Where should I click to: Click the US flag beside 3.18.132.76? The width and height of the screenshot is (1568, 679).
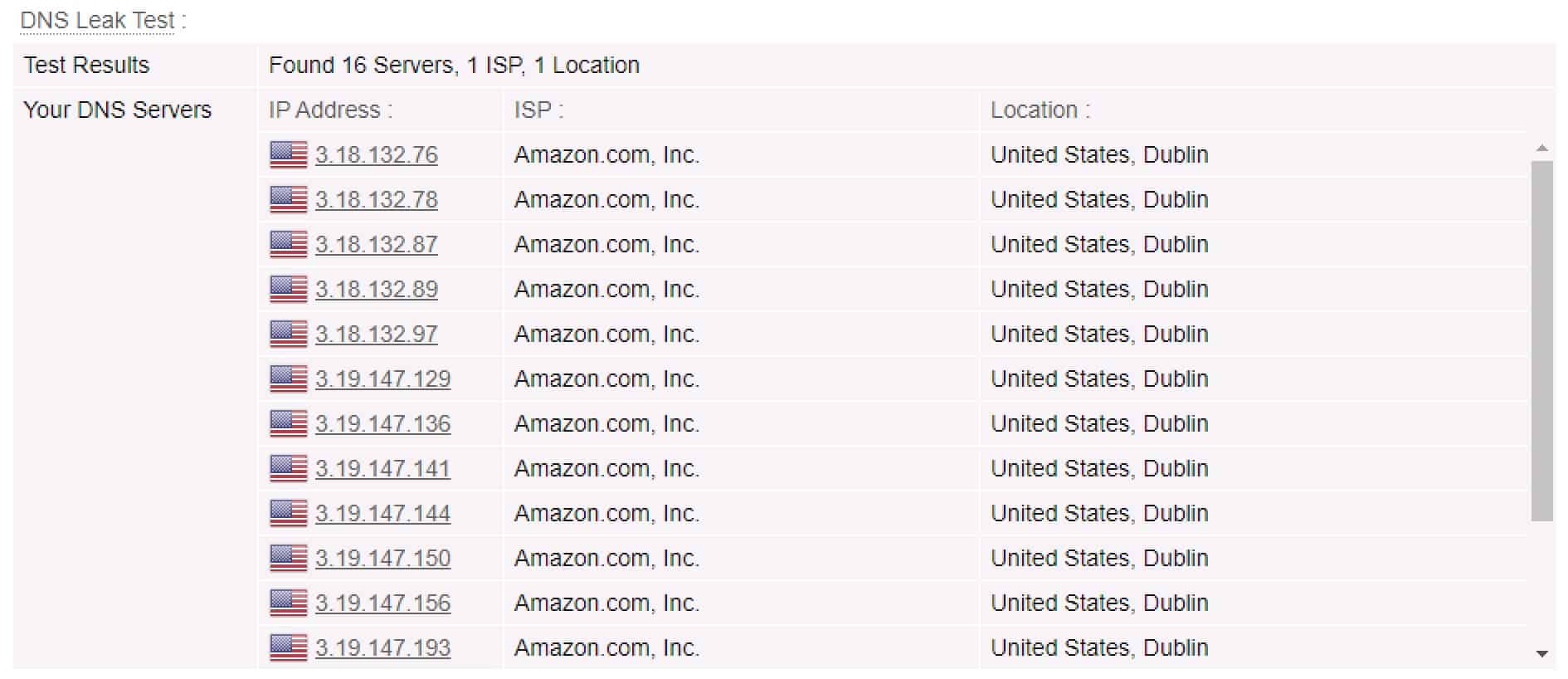(x=289, y=155)
